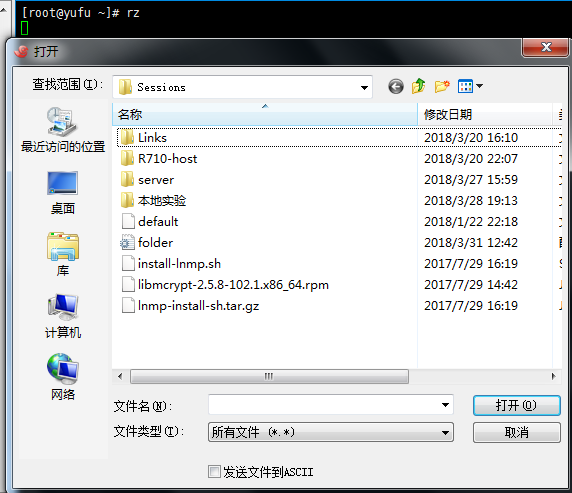Go up one folder level
Viewport: 572px width, 493px height.
tap(419, 86)
